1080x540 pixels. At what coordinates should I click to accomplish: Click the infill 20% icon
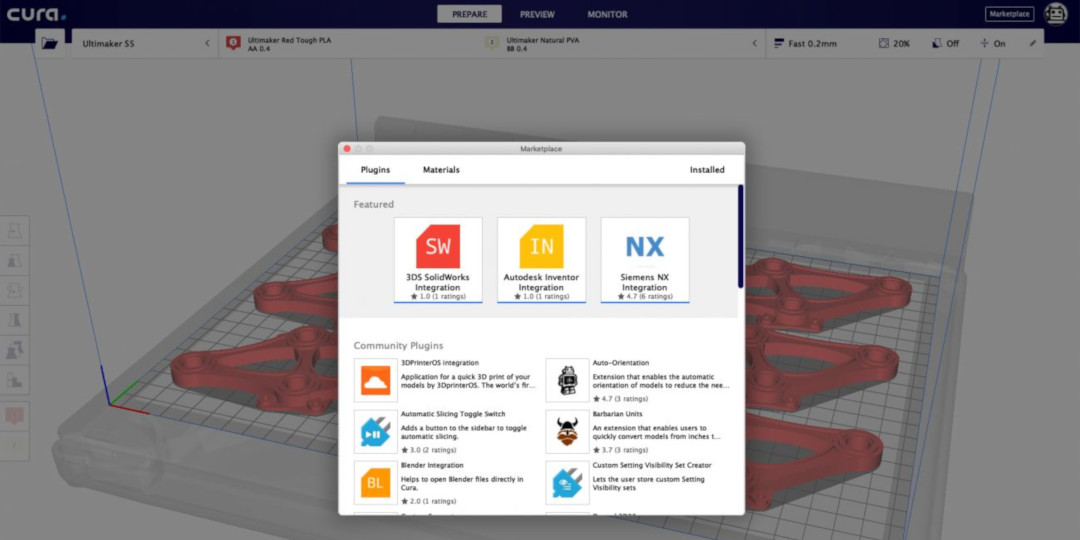(x=884, y=43)
